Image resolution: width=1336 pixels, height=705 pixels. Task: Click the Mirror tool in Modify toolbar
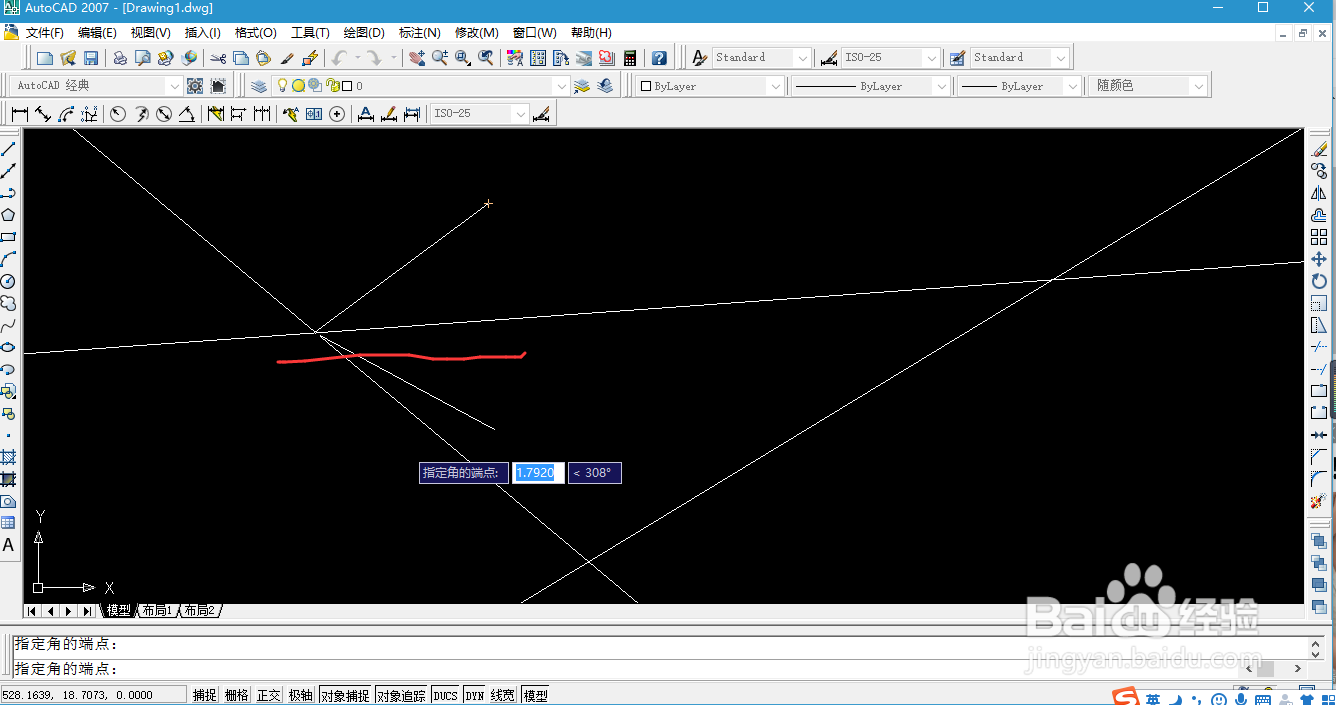[x=1319, y=193]
